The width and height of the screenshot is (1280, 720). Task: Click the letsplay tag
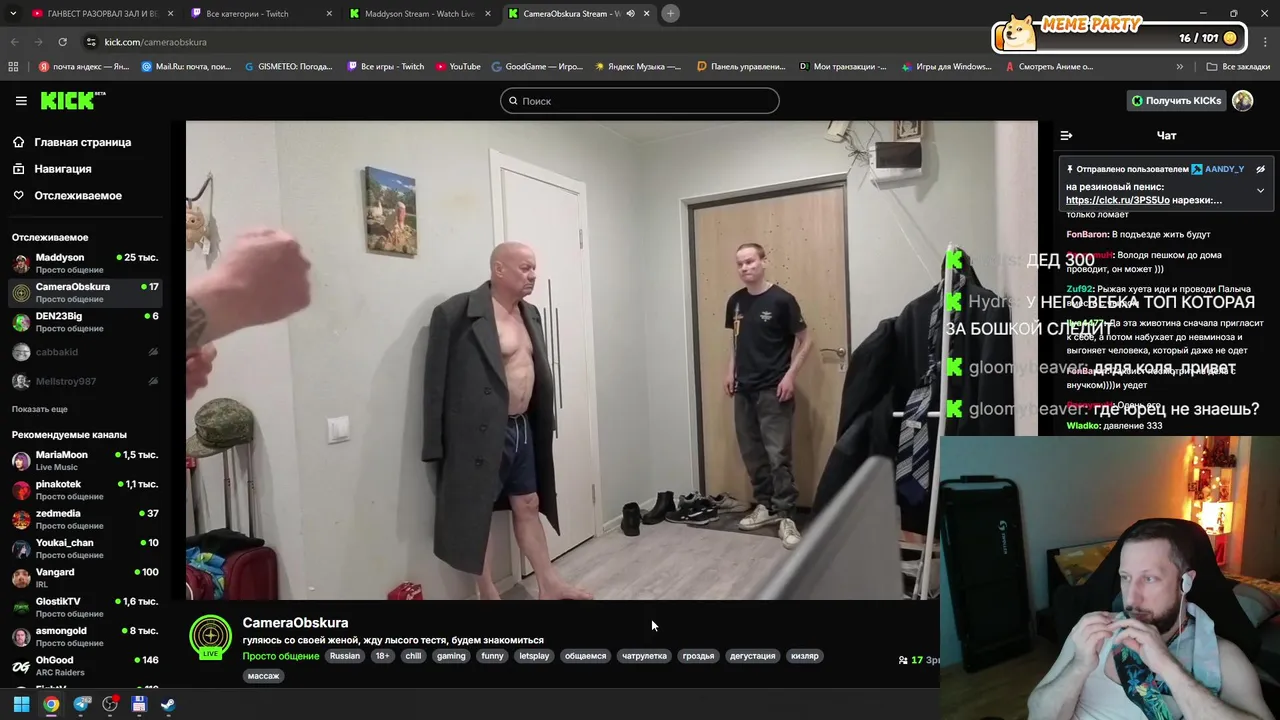coord(534,656)
